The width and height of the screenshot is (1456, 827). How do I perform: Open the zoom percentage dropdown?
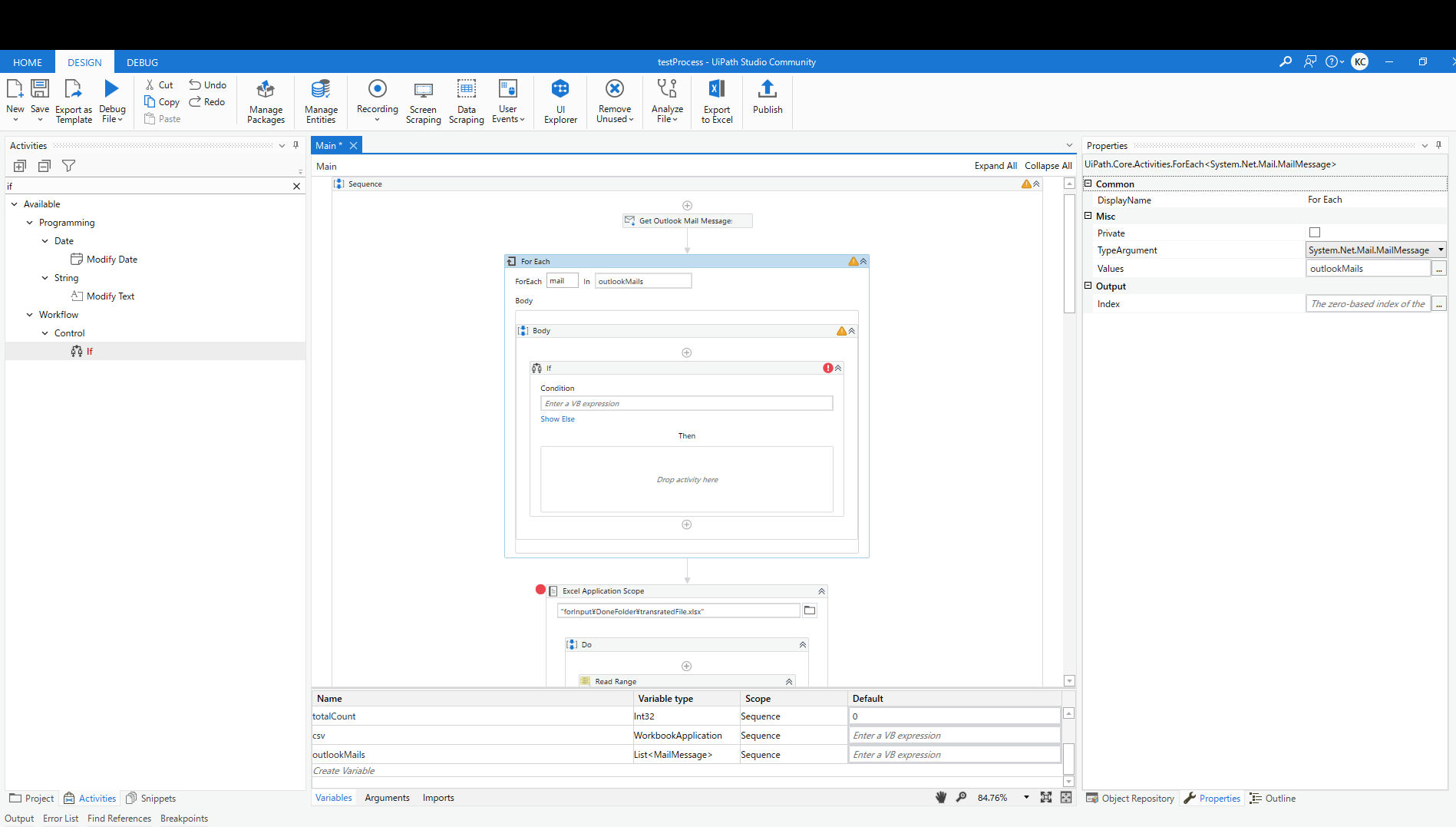1026,798
